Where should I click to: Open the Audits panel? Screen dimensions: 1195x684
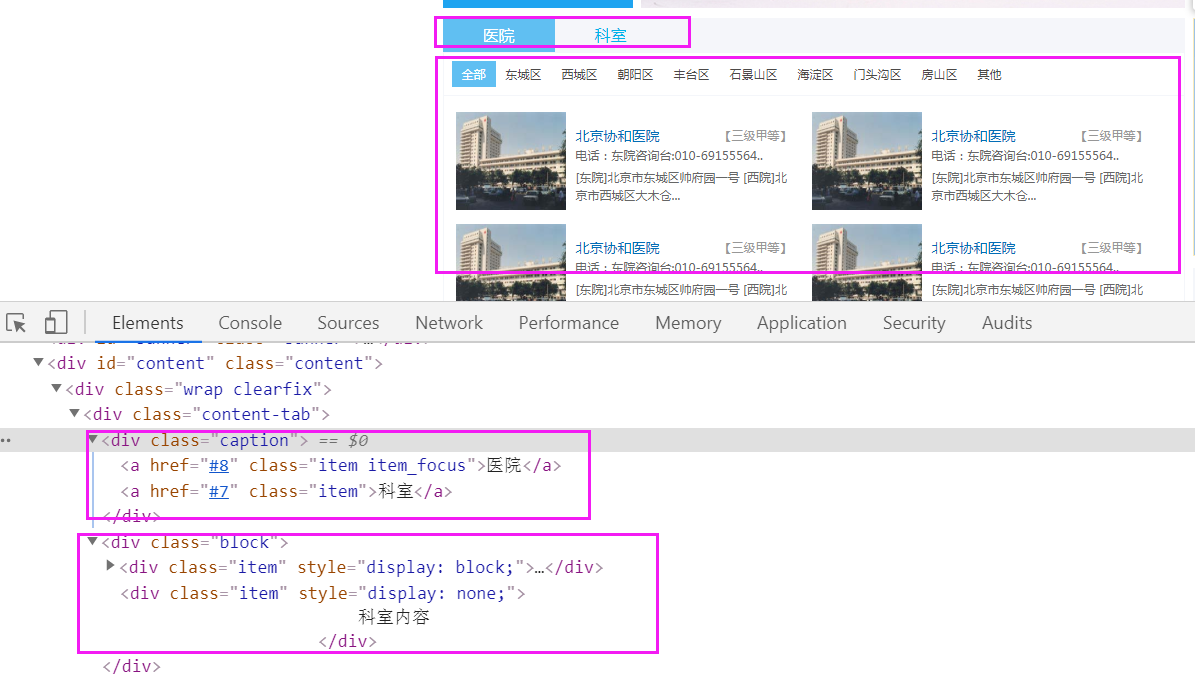1006,322
